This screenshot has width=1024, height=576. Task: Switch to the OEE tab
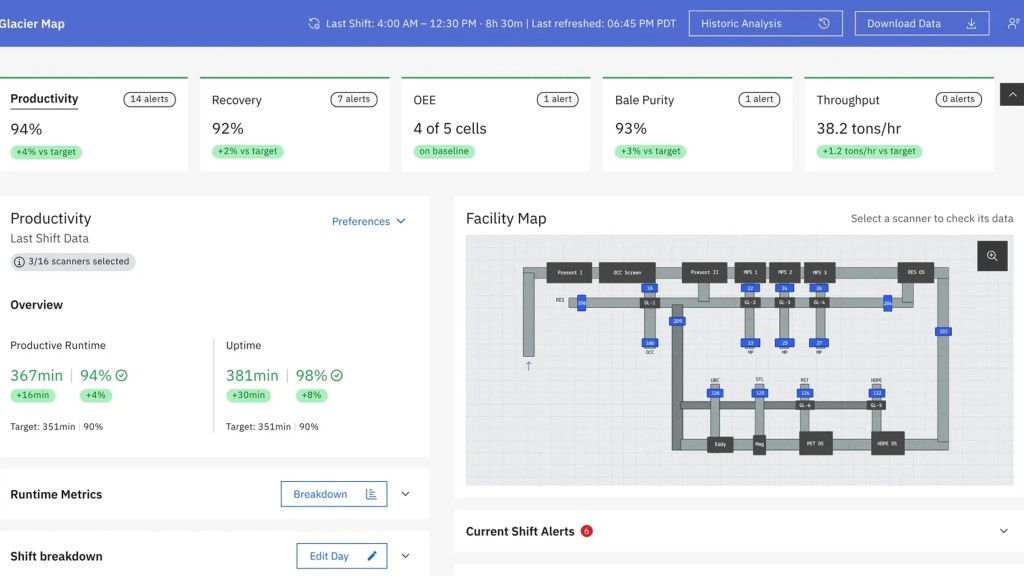pyautogui.click(x=424, y=100)
